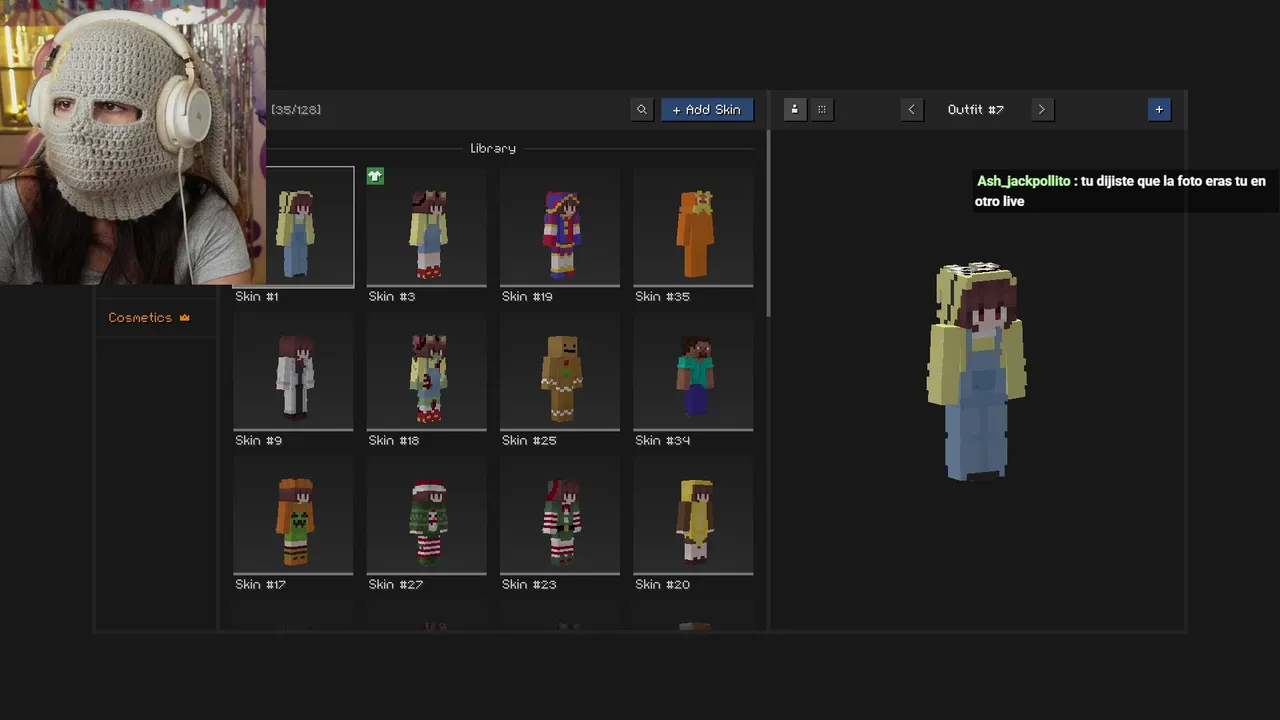1280x720 pixels.
Task: Click the + Add Skin button
Action: coord(707,110)
